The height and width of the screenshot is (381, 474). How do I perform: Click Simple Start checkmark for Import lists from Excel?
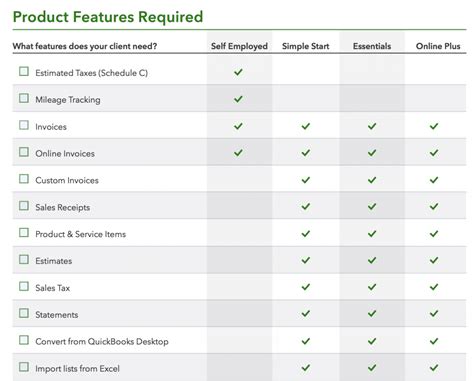306,368
